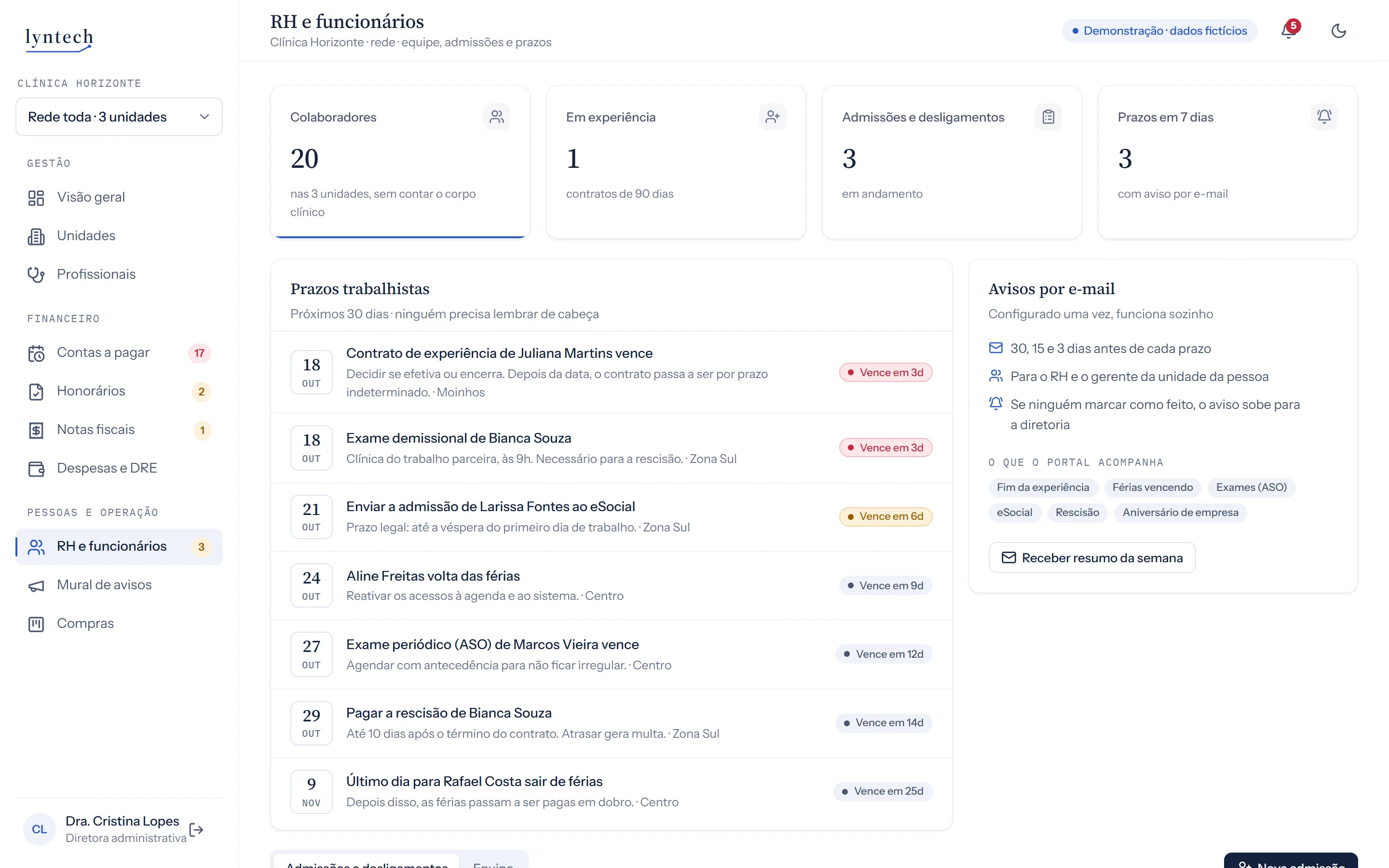
Task: Click the Demonstração dados fictícios badge
Action: 1159,30
